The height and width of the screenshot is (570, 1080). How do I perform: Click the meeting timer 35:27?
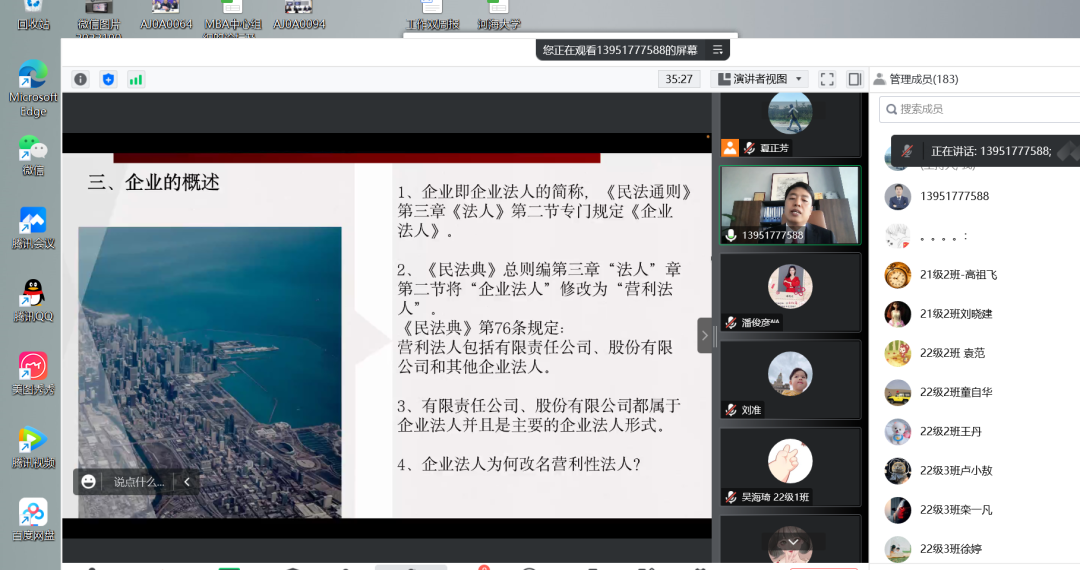678,79
